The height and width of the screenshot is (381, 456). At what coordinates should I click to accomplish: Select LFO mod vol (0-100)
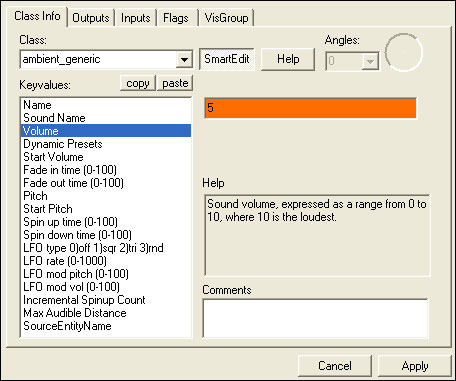106,287
